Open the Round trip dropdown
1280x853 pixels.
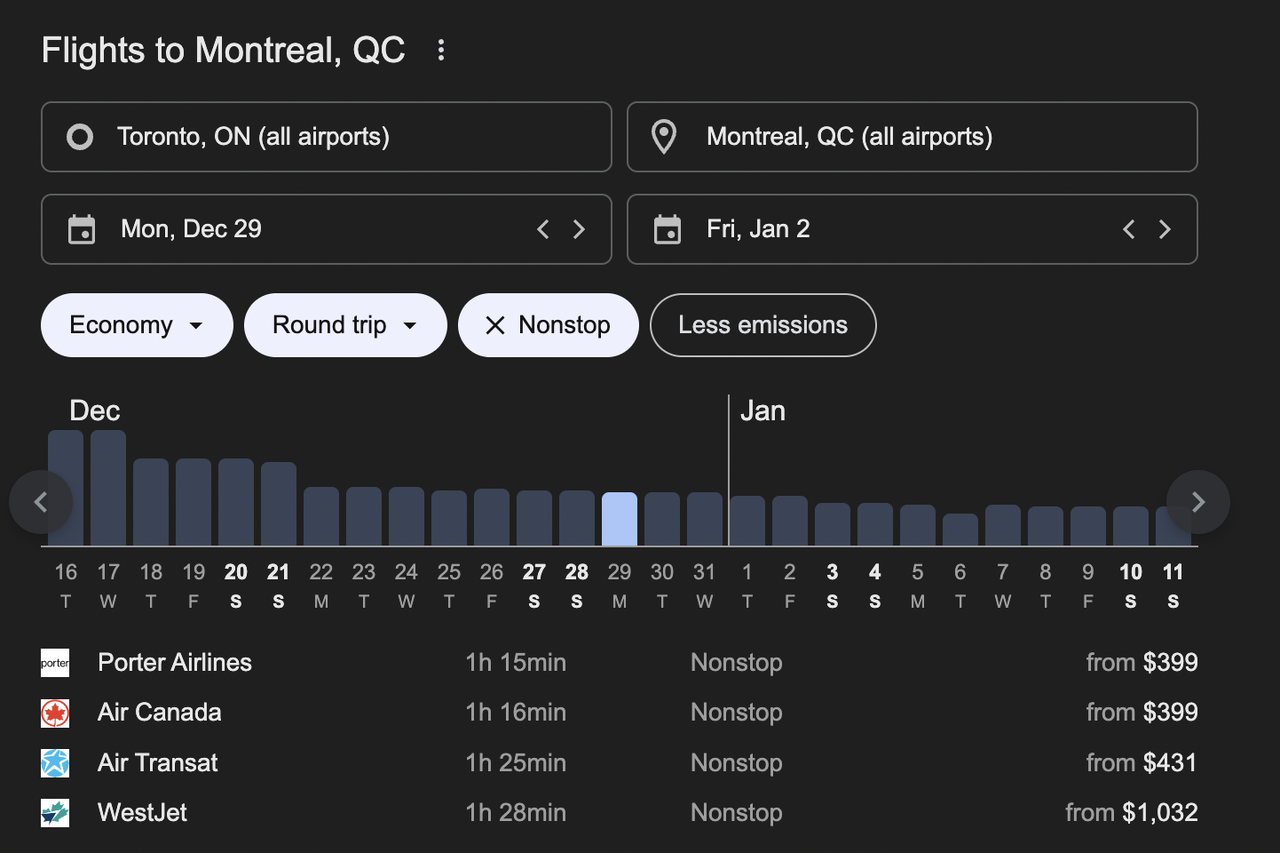344,325
